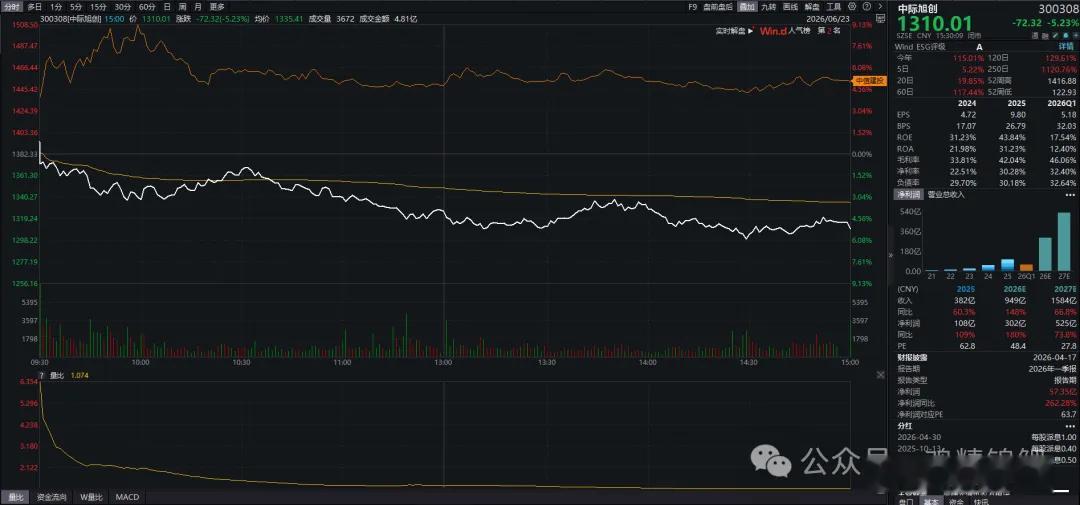
Task: Click the 27E forecast bar
Action: pos(1064,241)
